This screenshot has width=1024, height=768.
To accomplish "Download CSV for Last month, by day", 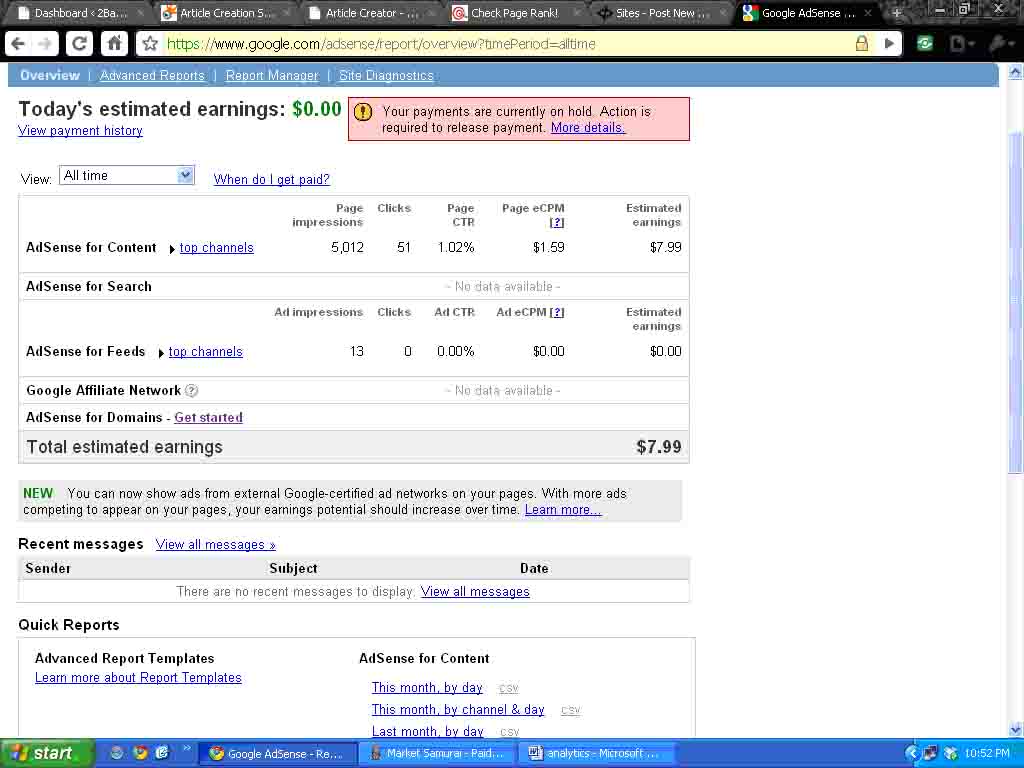I will tap(509, 732).
